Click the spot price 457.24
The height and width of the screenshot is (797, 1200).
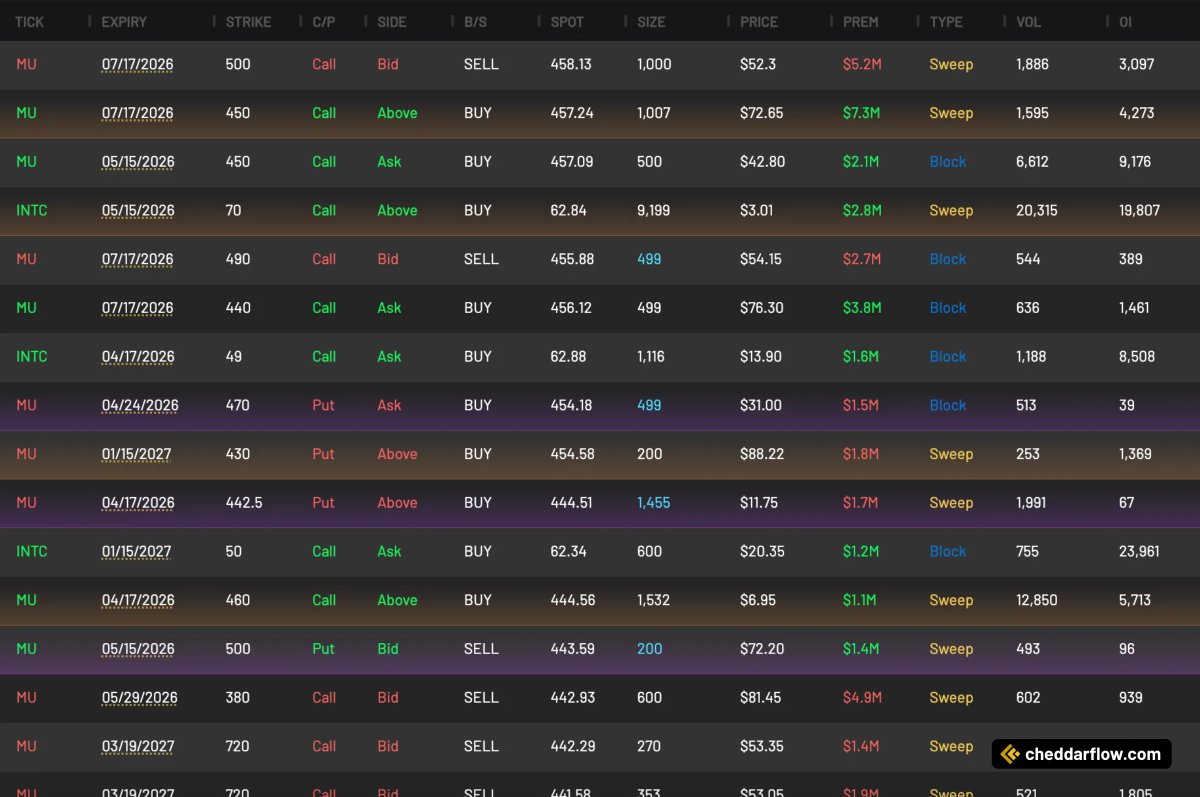(x=572, y=113)
